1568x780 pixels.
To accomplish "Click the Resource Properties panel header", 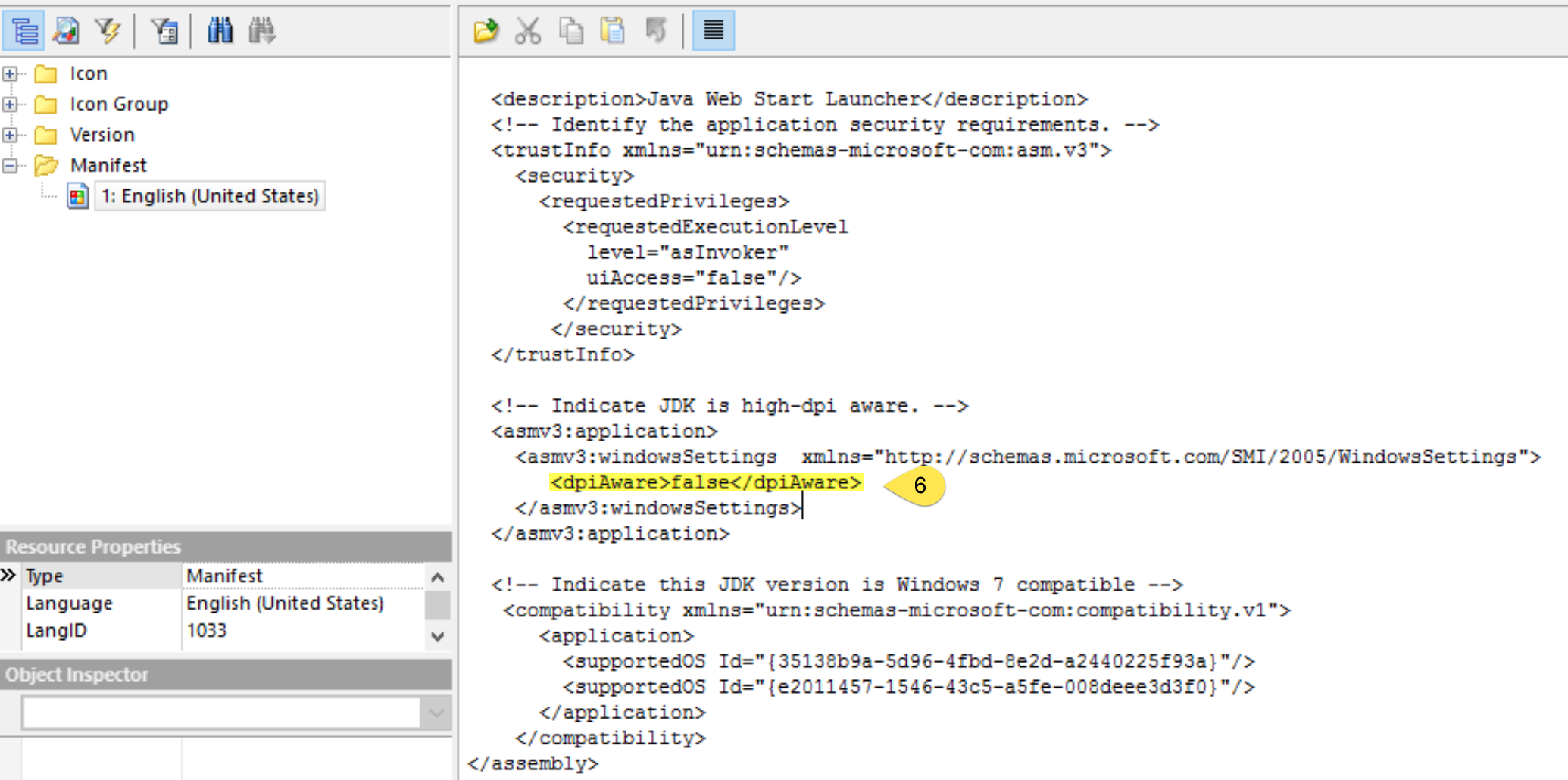I will (226, 547).
